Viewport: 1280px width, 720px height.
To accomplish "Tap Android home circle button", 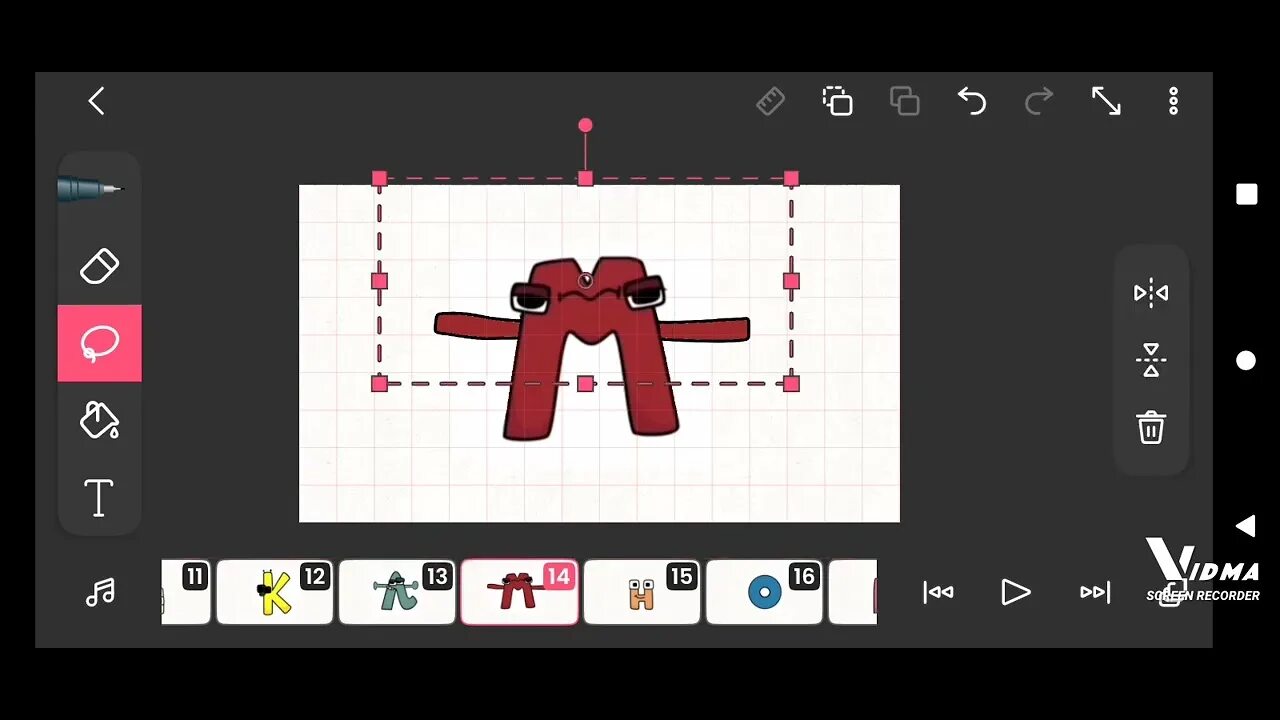I will pos(1246,361).
